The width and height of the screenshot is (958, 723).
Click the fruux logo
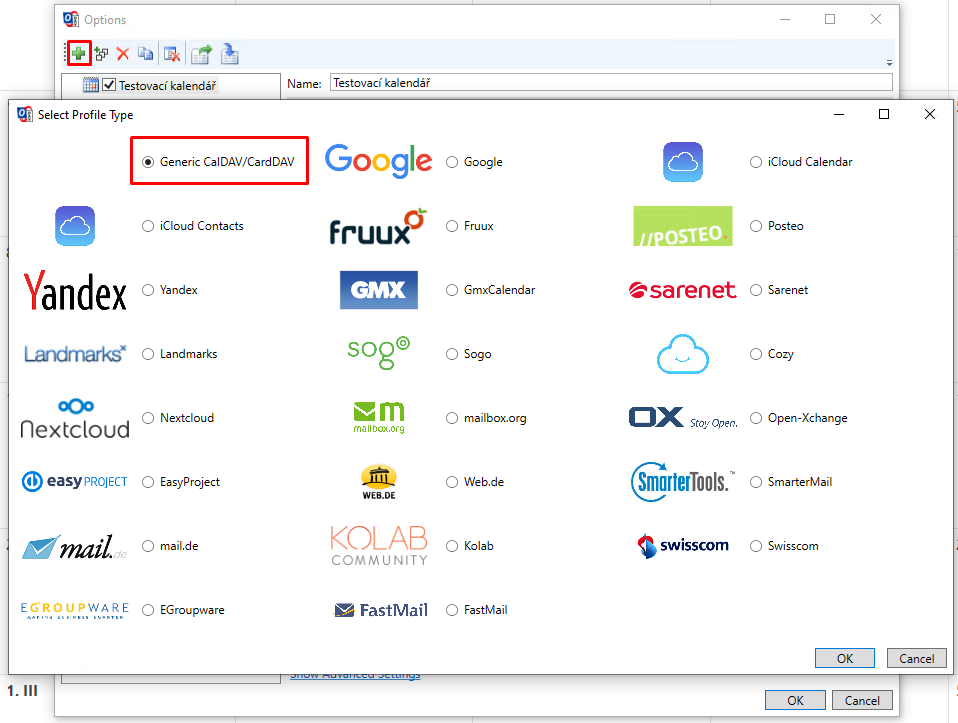point(378,226)
